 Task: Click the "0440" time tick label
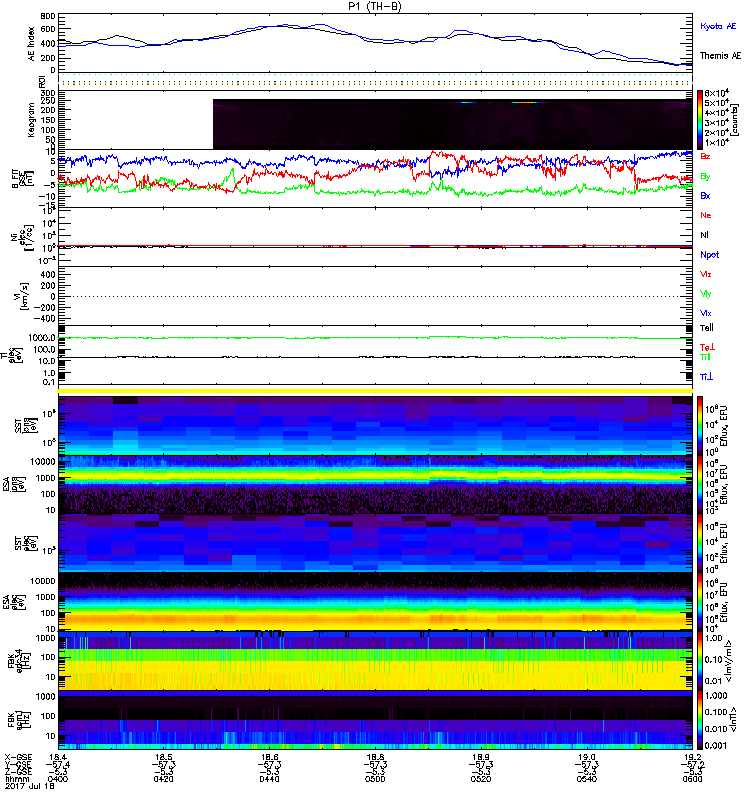[269, 779]
